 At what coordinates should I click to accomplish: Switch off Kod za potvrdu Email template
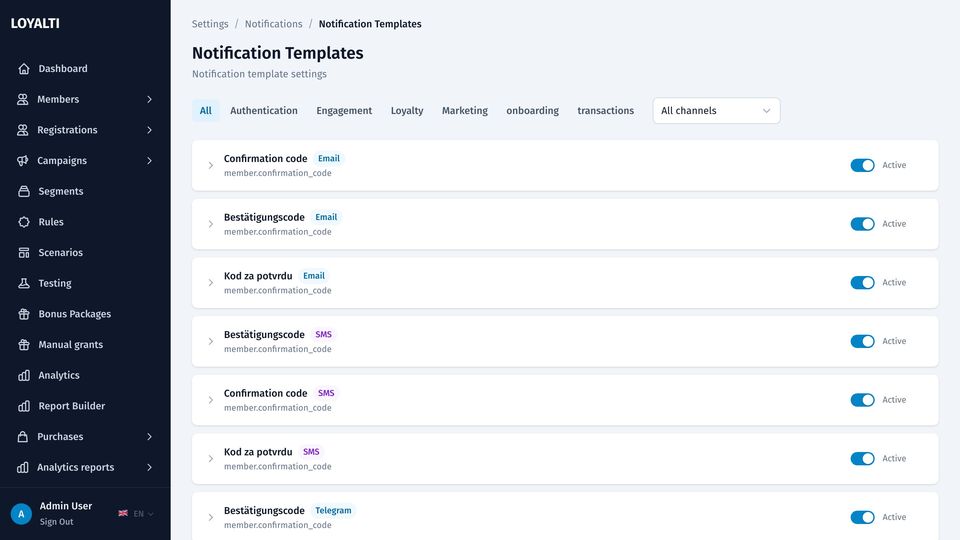tap(862, 283)
